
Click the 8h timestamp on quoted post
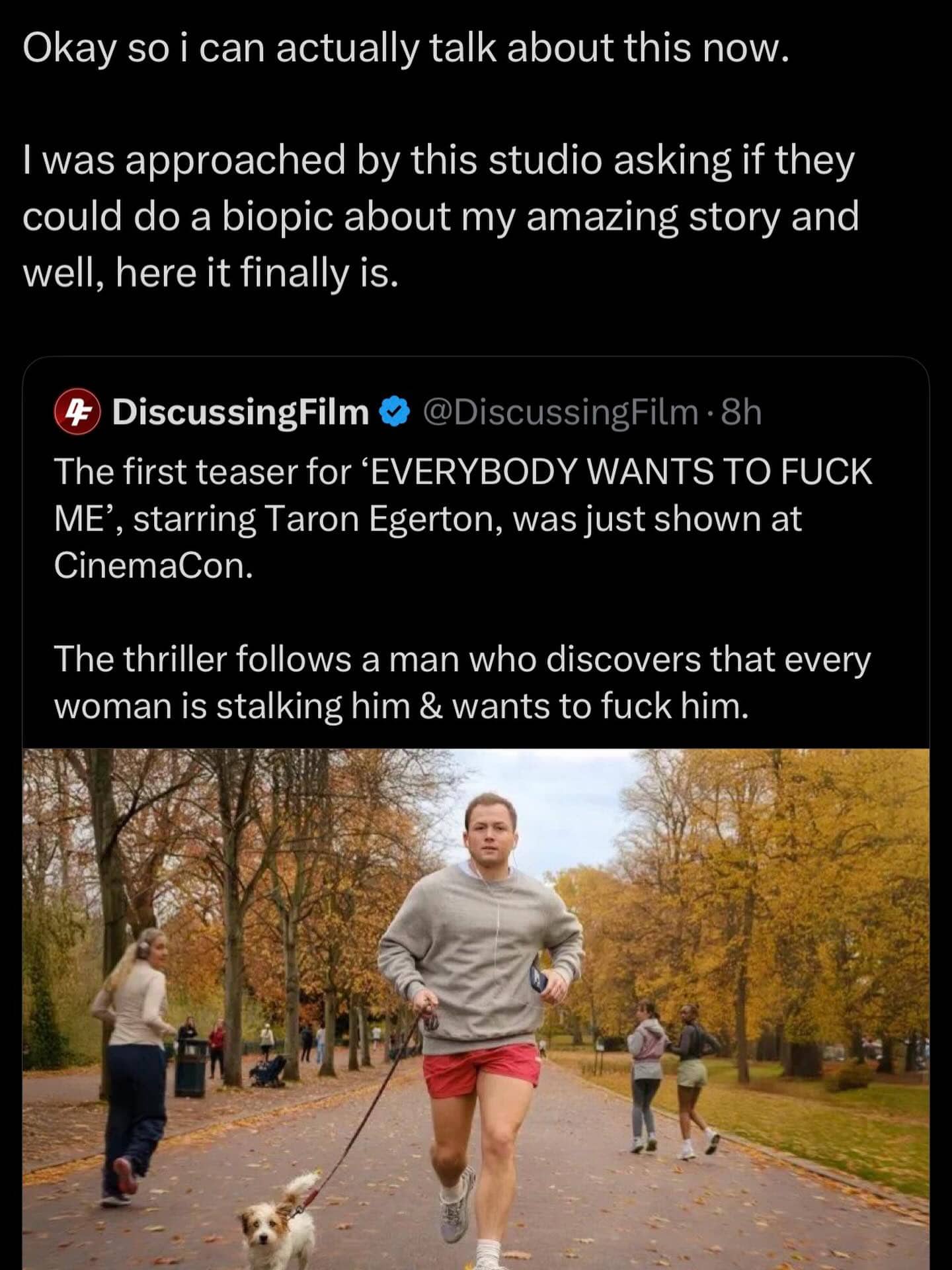(x=741, y=412)
